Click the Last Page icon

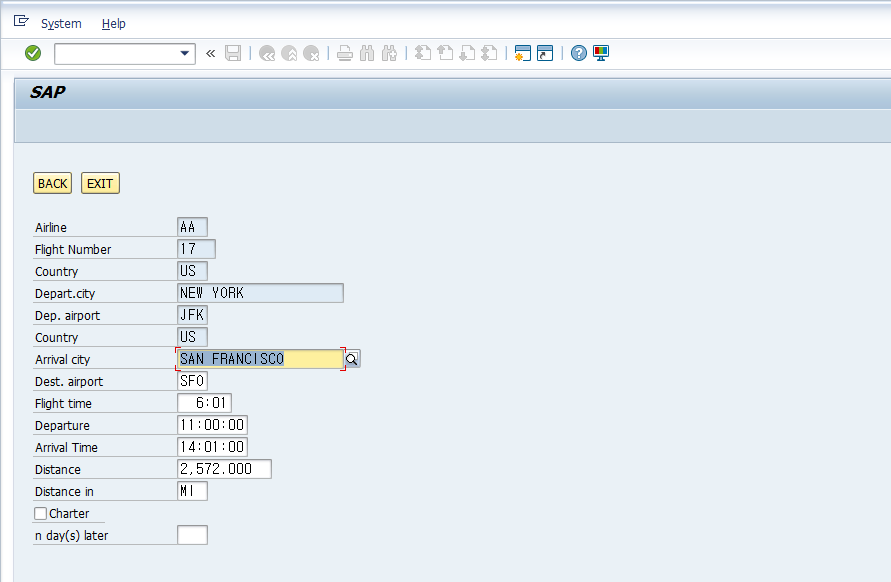point(489,53)
